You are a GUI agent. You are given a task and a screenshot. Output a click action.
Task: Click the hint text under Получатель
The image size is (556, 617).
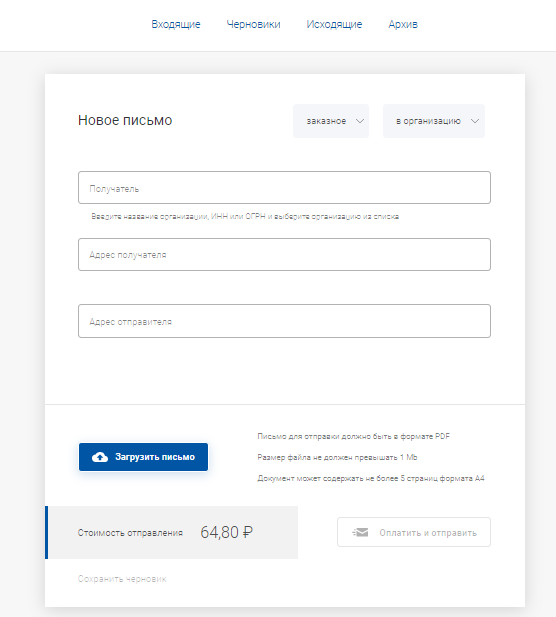(x=245, y=216)
